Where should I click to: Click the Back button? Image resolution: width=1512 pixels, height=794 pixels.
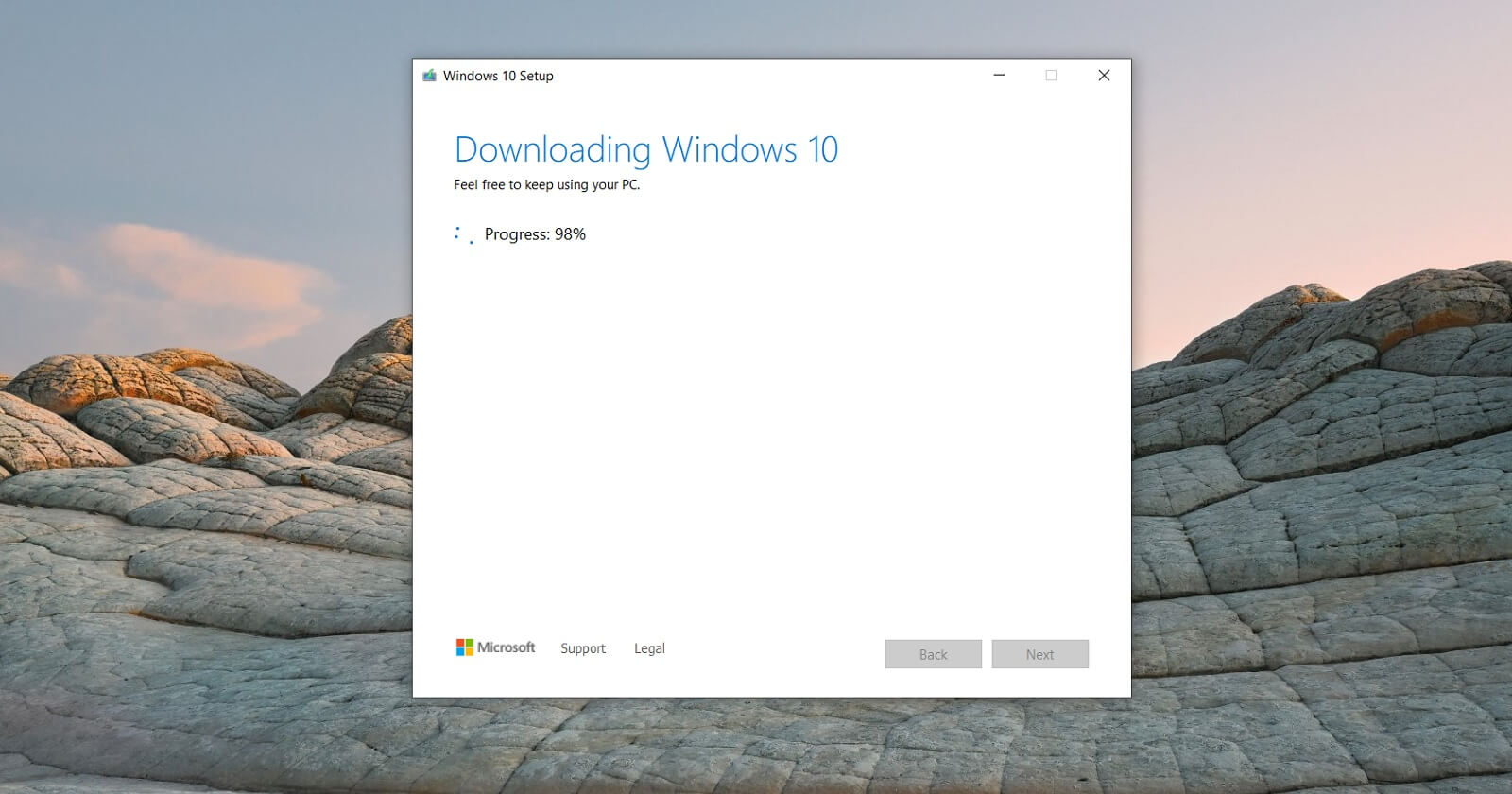click(933, 654)
